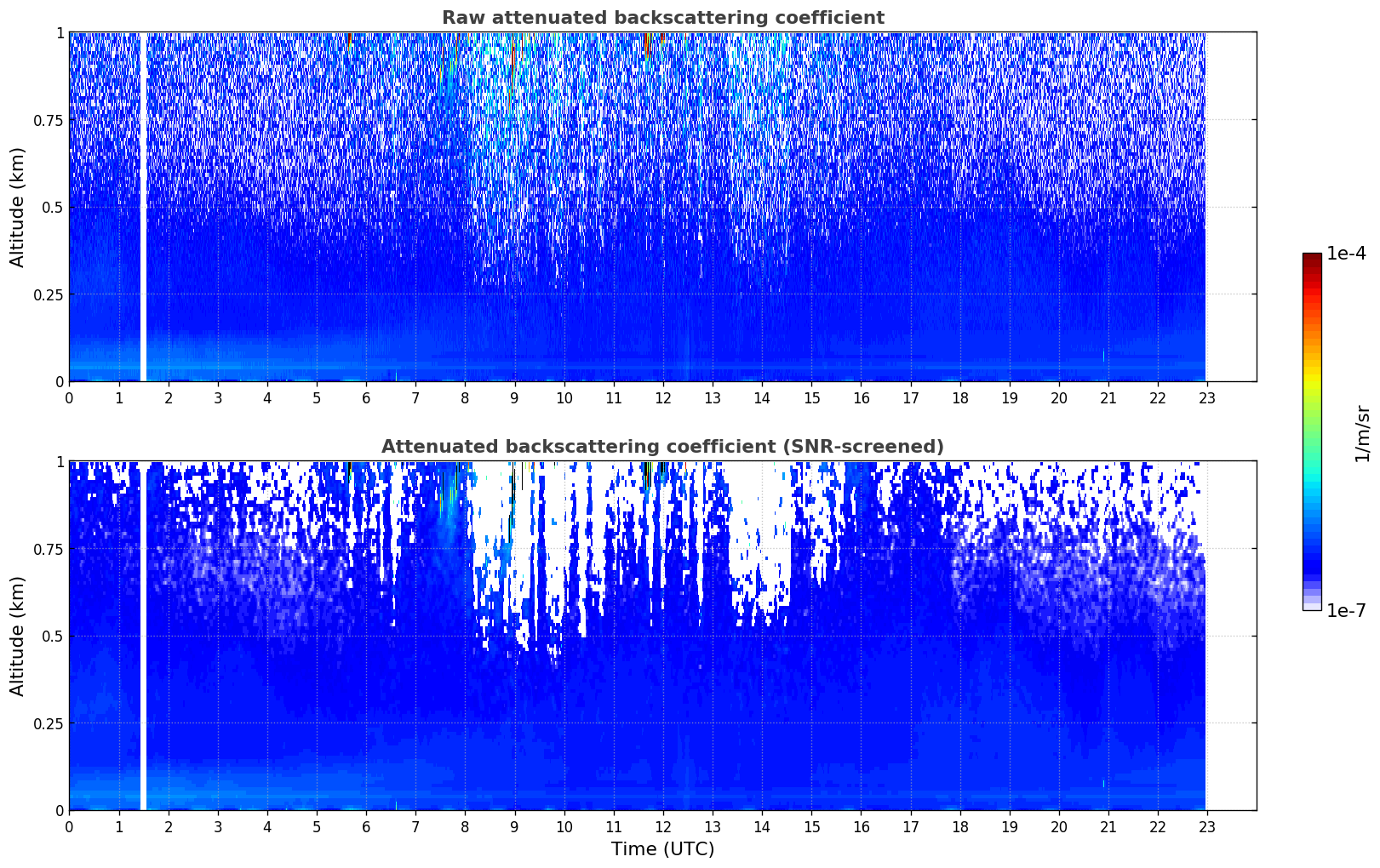This screenshot has width=1380, height=868.
Task: Click the top plot's "Altitude (km)" label
Action: pos(18,207)
